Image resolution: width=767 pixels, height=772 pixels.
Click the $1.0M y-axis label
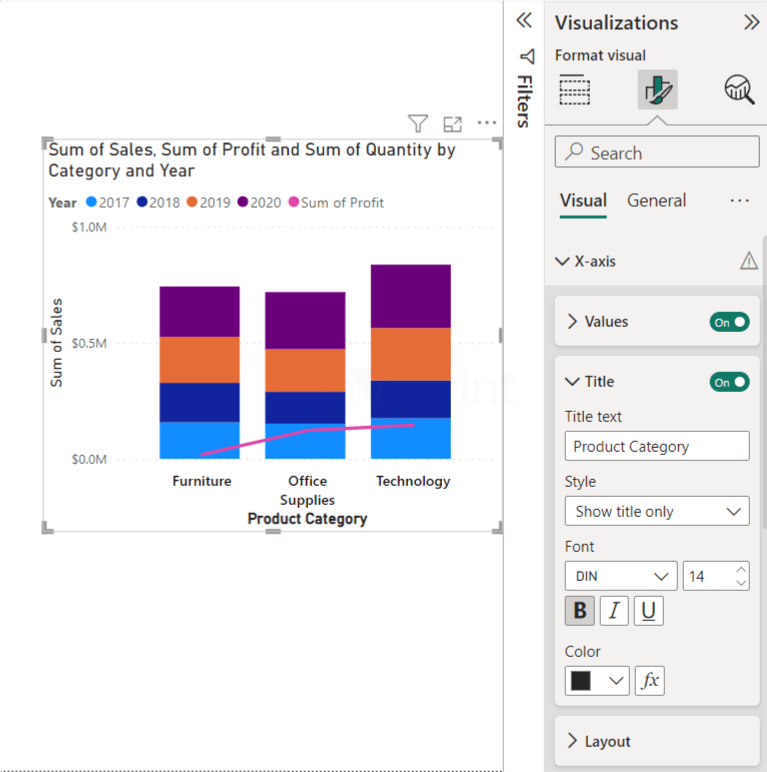point(89,227)
